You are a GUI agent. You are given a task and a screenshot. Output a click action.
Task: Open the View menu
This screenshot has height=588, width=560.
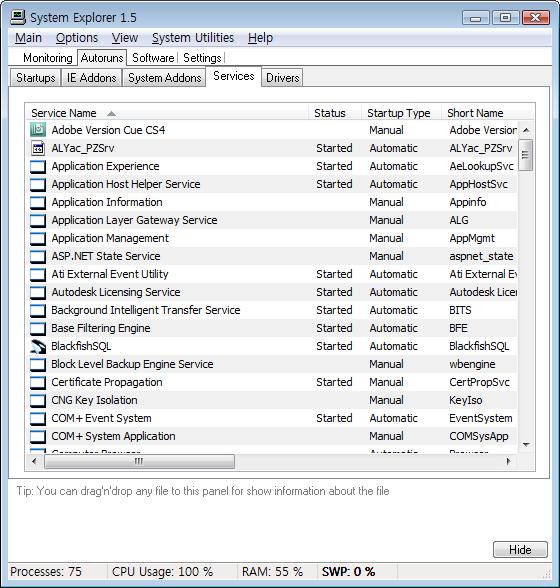pyautogui.click(x=125, y=38)
